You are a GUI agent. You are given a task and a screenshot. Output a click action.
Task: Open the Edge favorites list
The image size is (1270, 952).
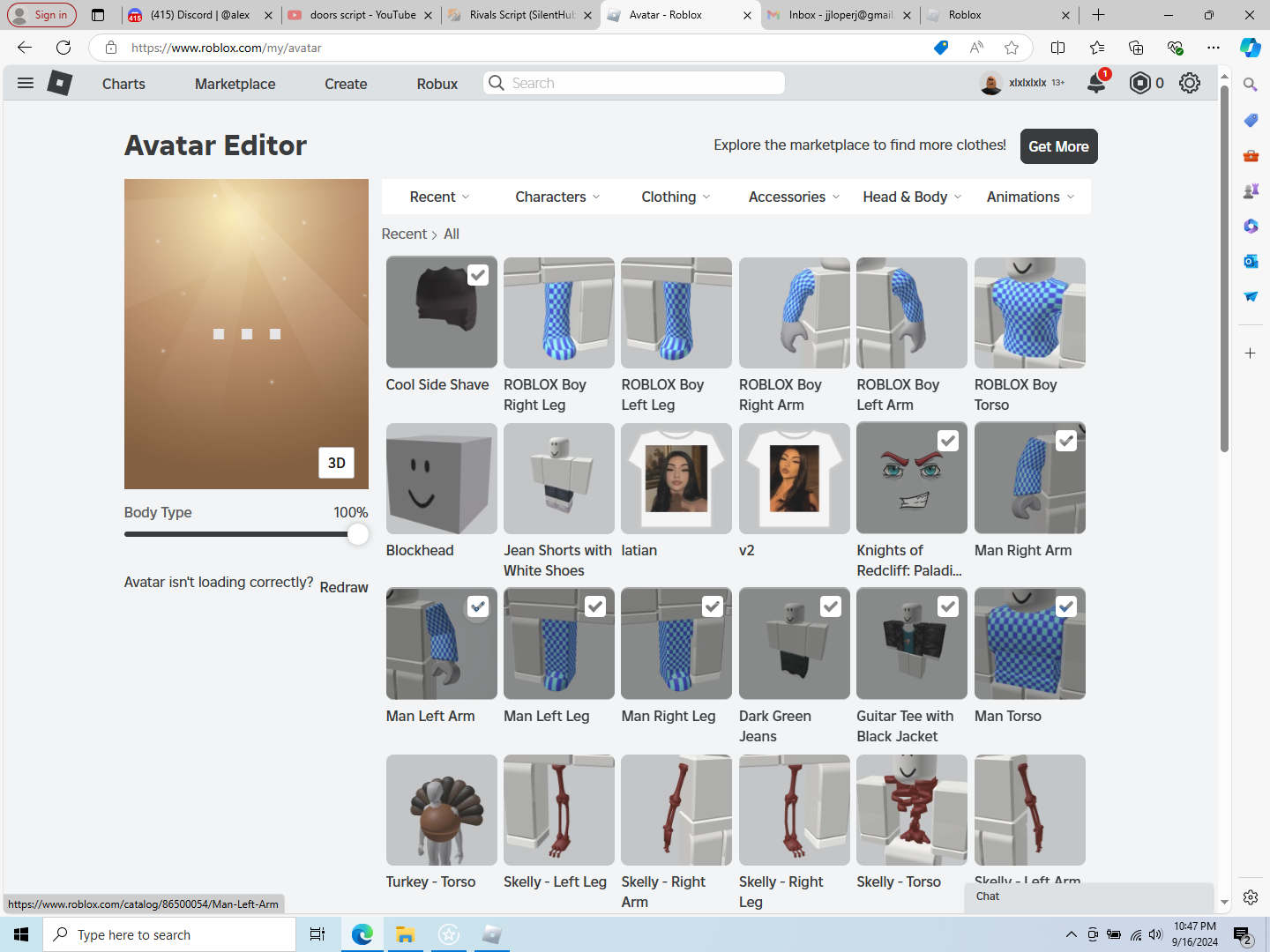1097,48
